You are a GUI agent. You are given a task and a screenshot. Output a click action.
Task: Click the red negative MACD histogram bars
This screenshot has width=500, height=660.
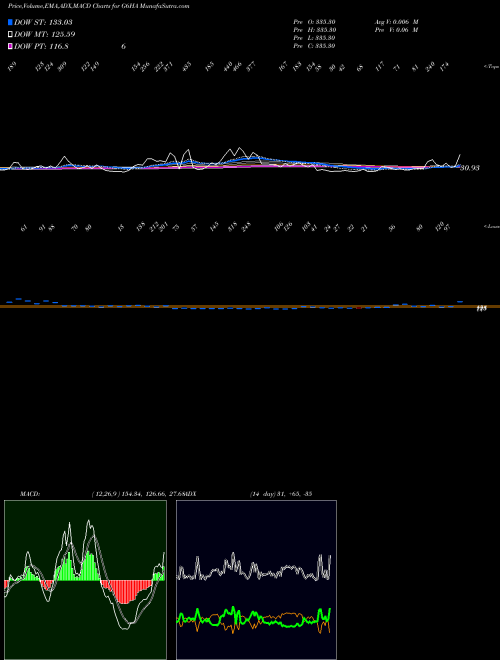pyautogui.click(x=127, y=591)
